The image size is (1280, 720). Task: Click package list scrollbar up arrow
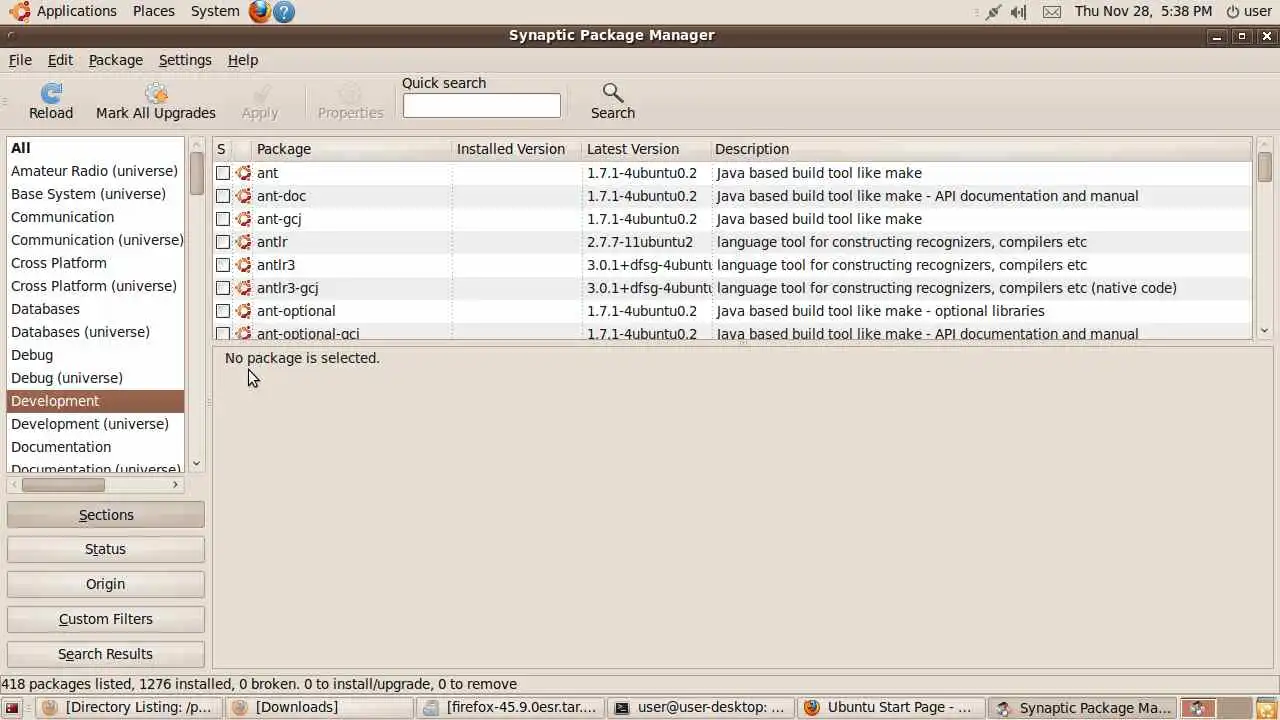pyautogui.click(x=1264, y=143)
